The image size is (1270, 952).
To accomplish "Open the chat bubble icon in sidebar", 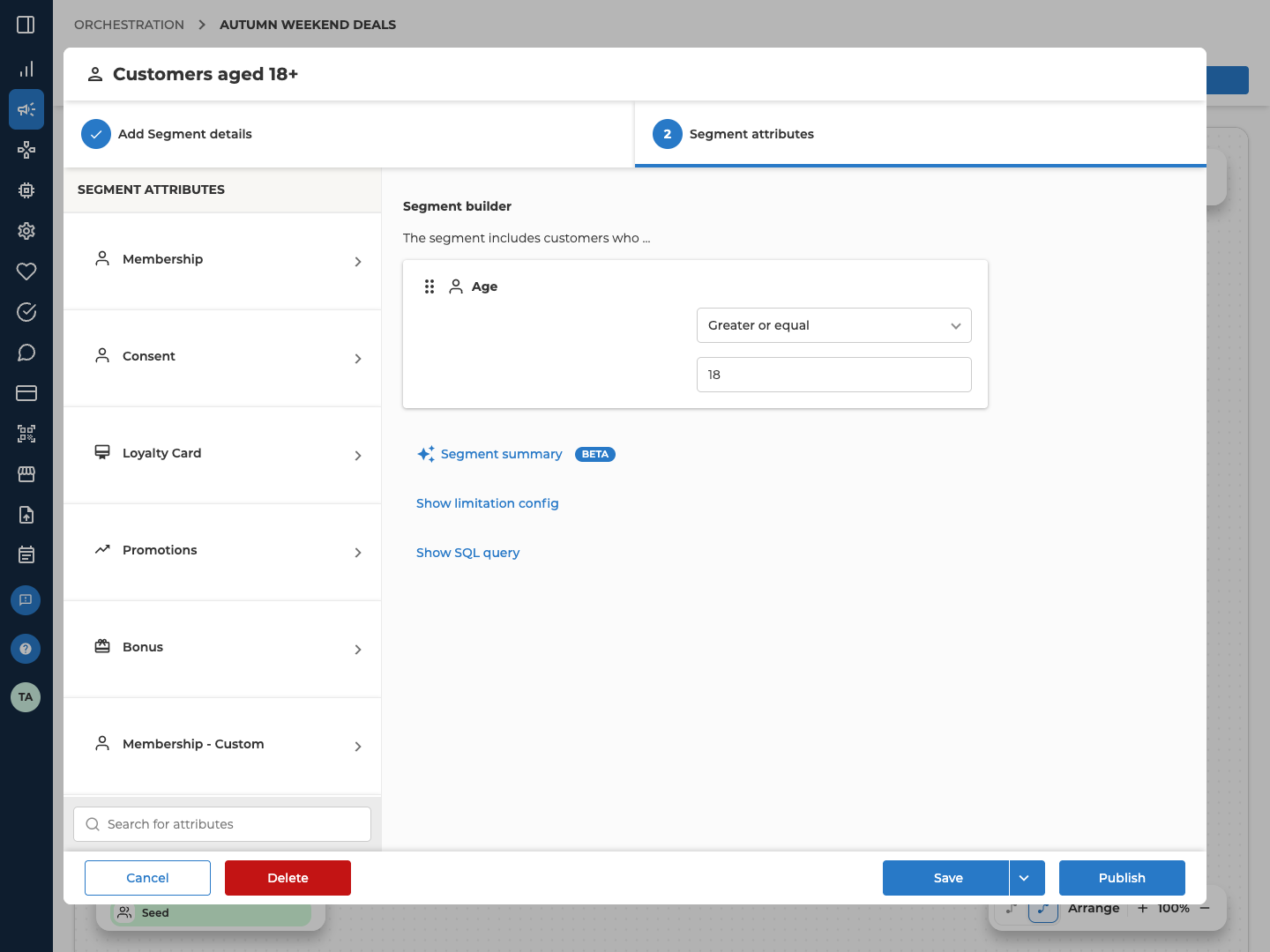I will (26, 353).
